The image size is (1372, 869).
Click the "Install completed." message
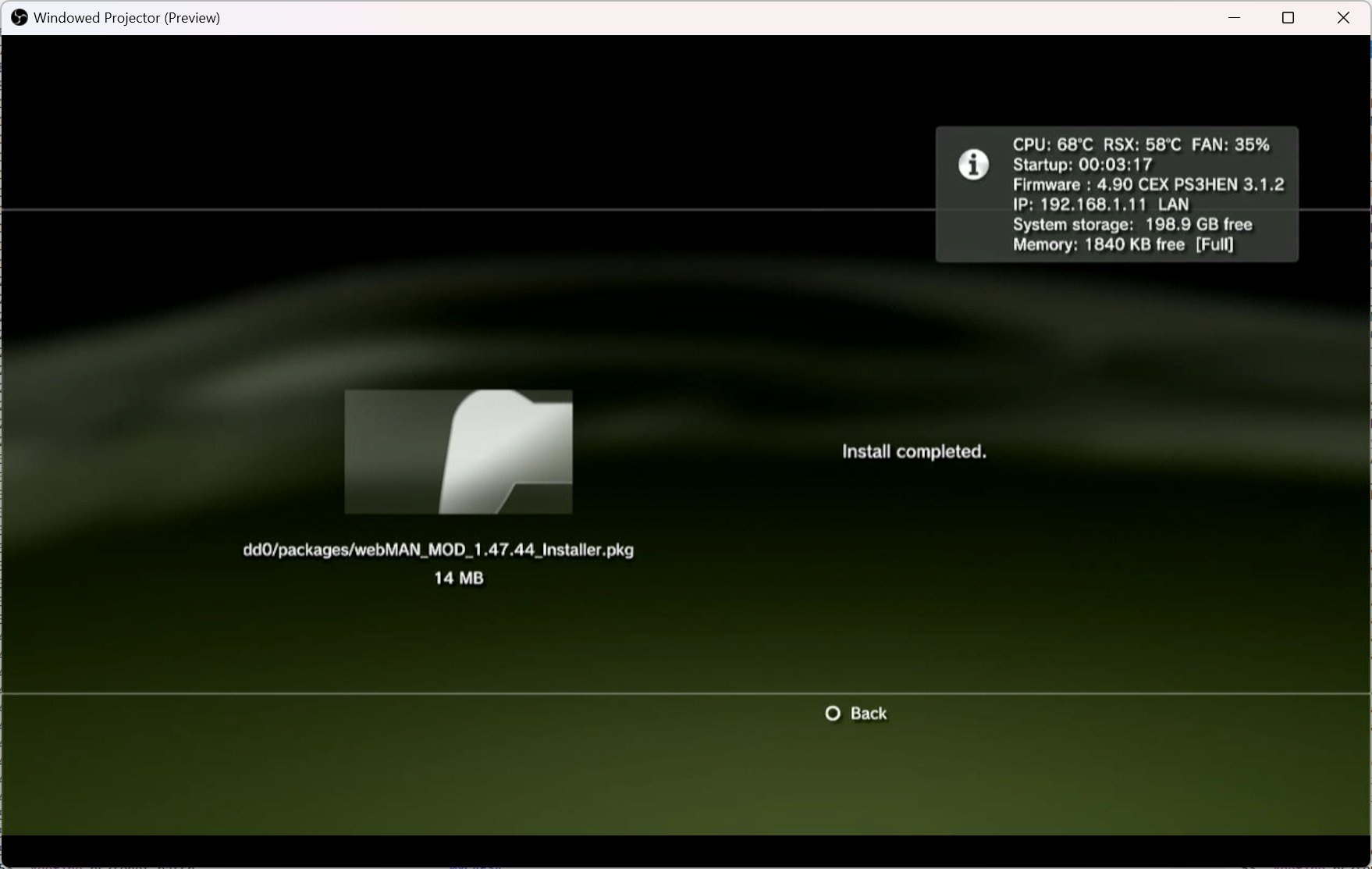[914, 451]
